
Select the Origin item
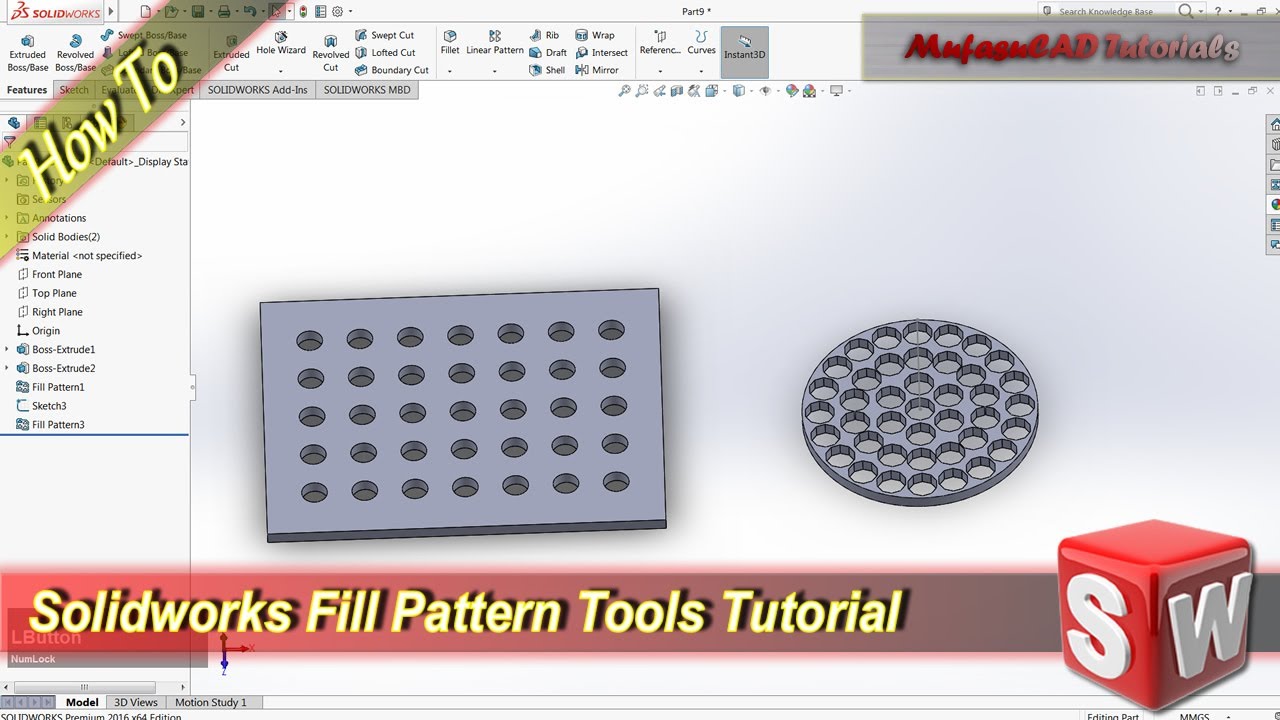(38, 331)
